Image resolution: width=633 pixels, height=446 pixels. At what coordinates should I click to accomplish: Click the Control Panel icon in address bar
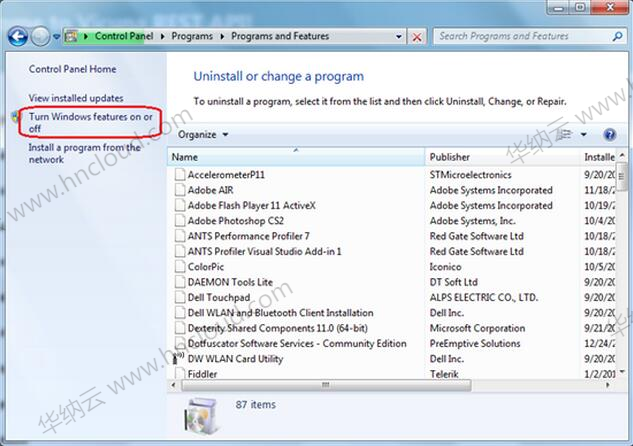pos(71,36)
